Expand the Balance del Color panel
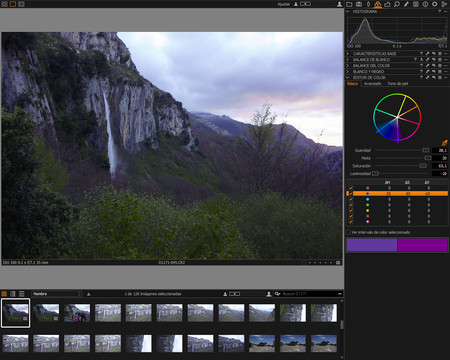Viewport: 450px width, 360px height. pos(348,65)
